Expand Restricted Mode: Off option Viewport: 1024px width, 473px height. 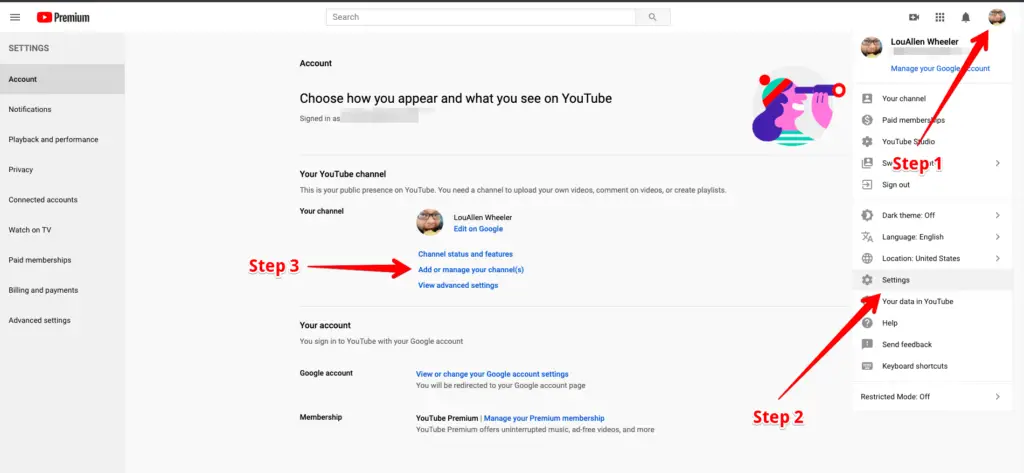coord(933,397)
